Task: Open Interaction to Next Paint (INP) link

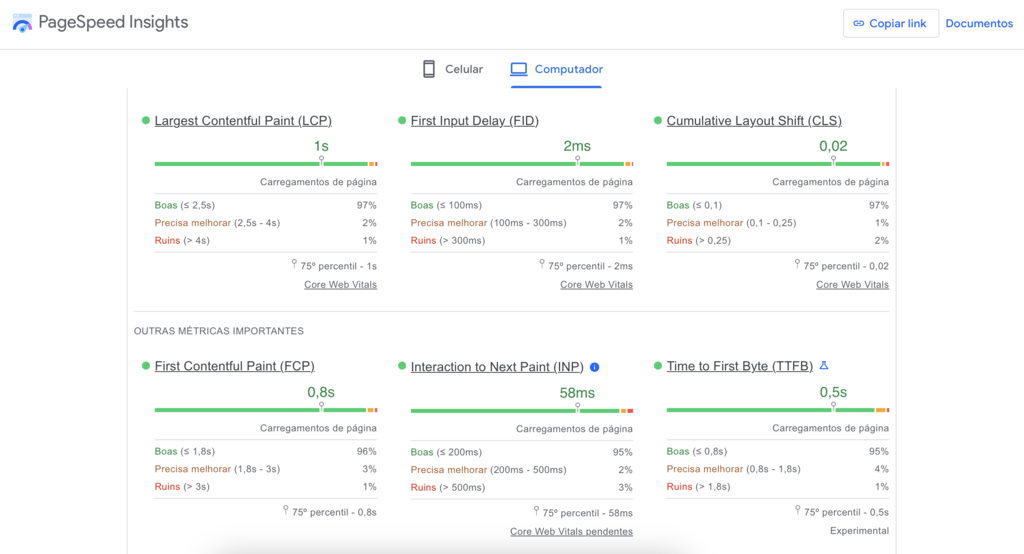Action: click(x=497, y=367)
